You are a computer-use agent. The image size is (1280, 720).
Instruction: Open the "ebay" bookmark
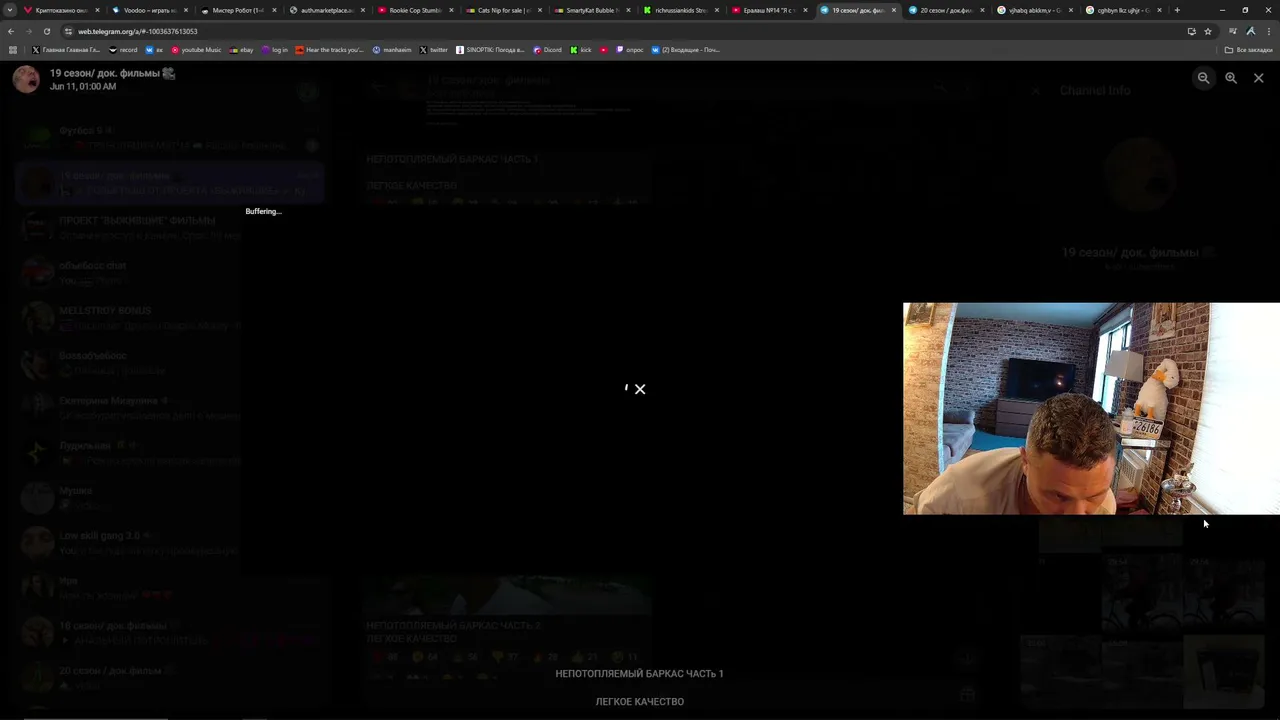tap(242, 50)
